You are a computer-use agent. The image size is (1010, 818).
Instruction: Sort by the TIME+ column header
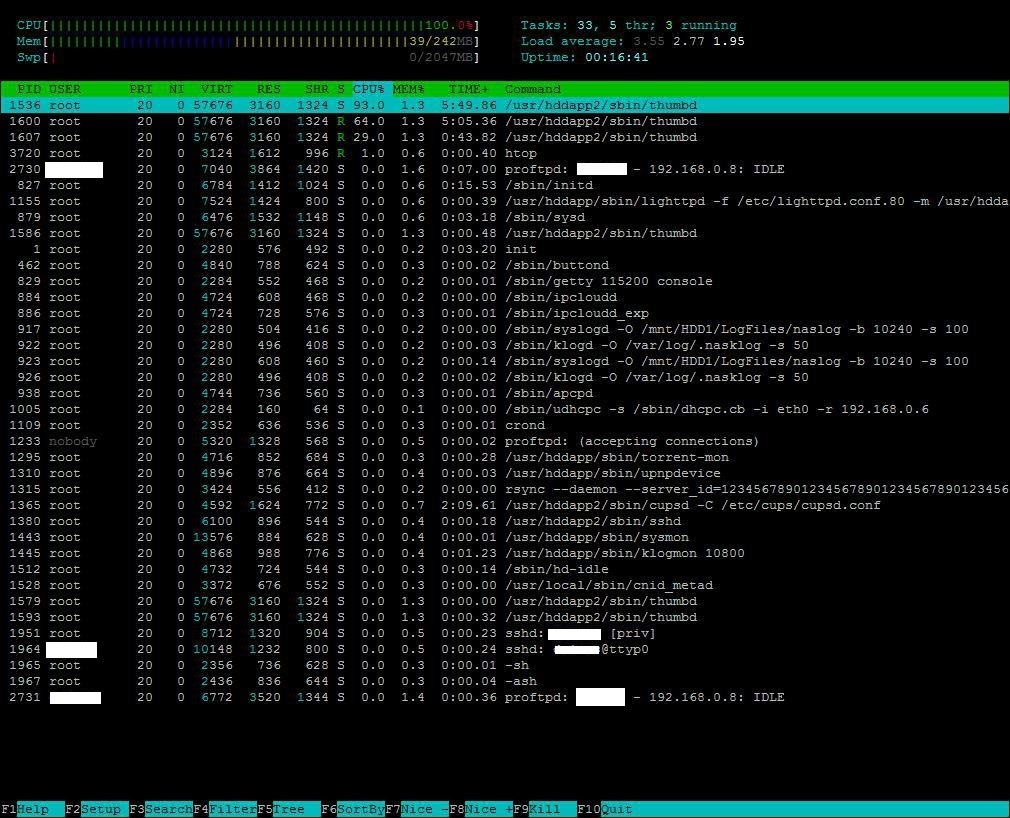[469, 89]
